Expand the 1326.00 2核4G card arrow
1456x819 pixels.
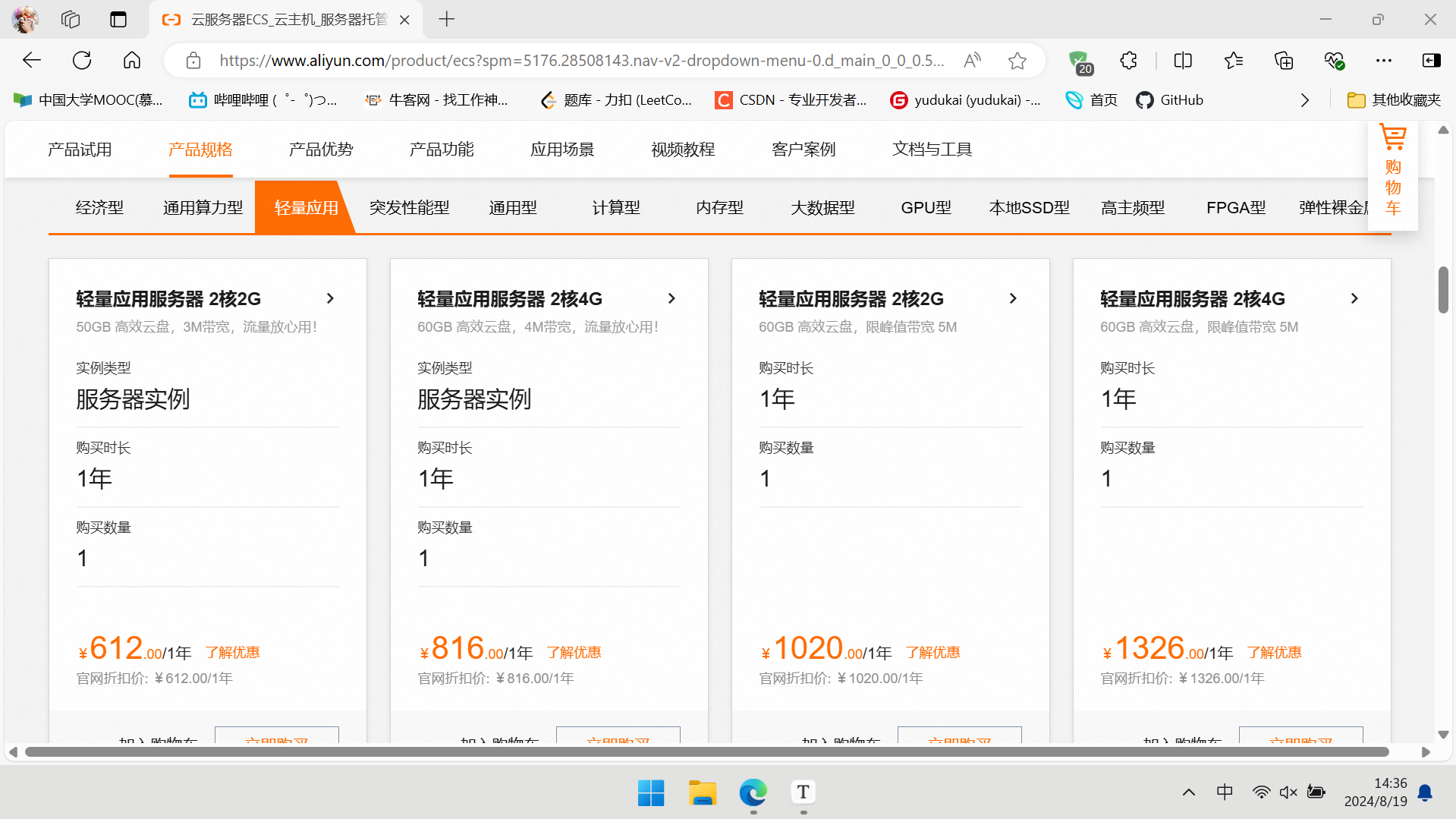pyautogui.click(x=1354, y=299)
